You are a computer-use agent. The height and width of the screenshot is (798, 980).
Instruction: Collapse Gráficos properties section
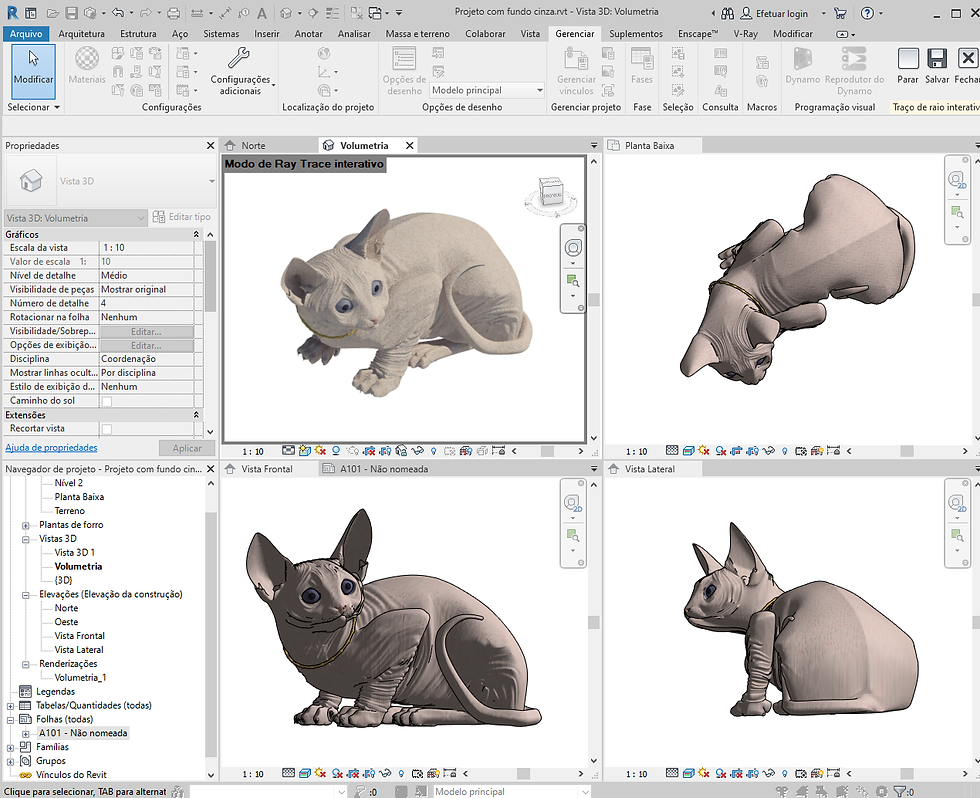pos(196,234)
